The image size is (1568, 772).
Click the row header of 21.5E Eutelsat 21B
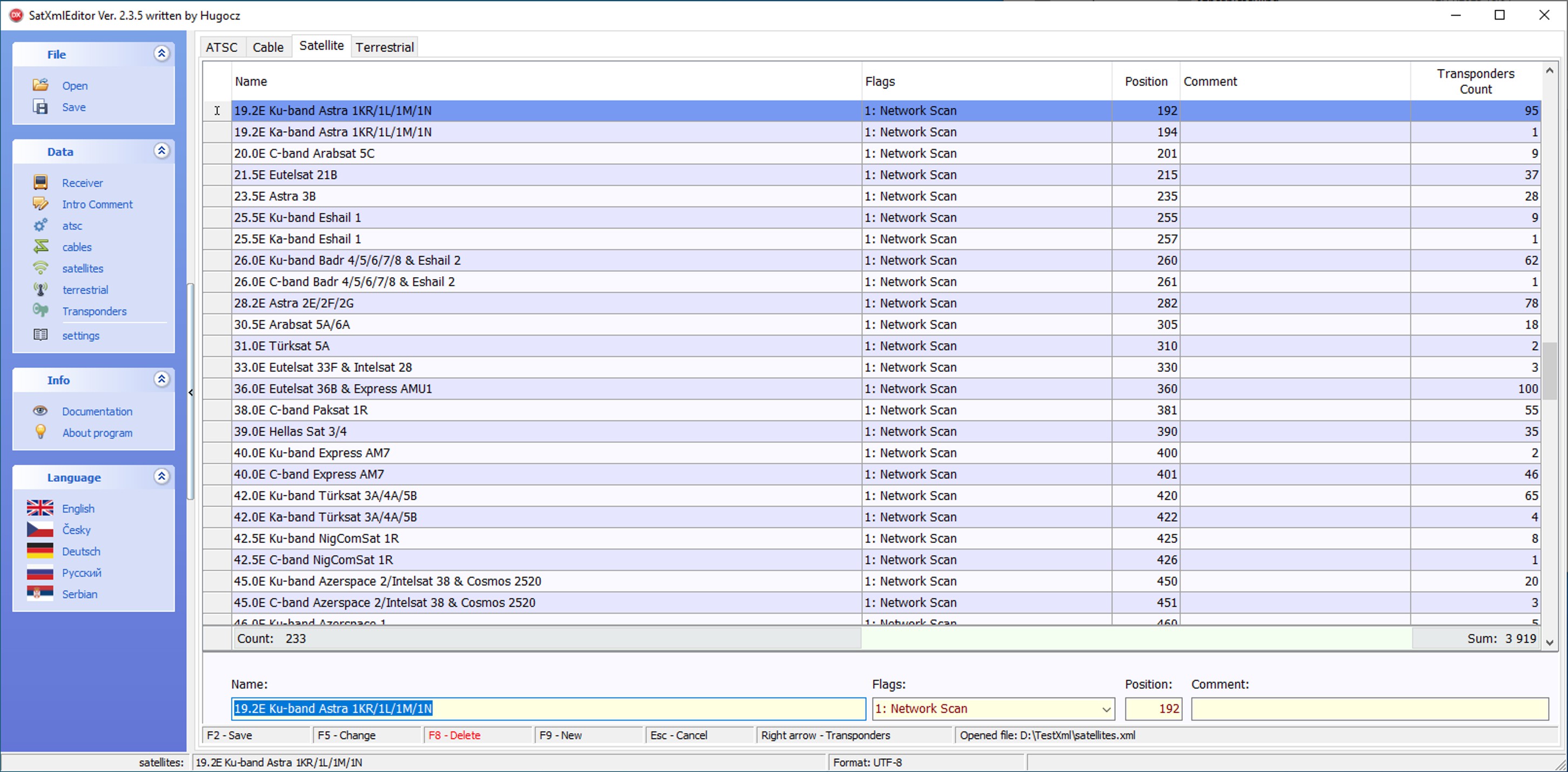click(217, 174)
